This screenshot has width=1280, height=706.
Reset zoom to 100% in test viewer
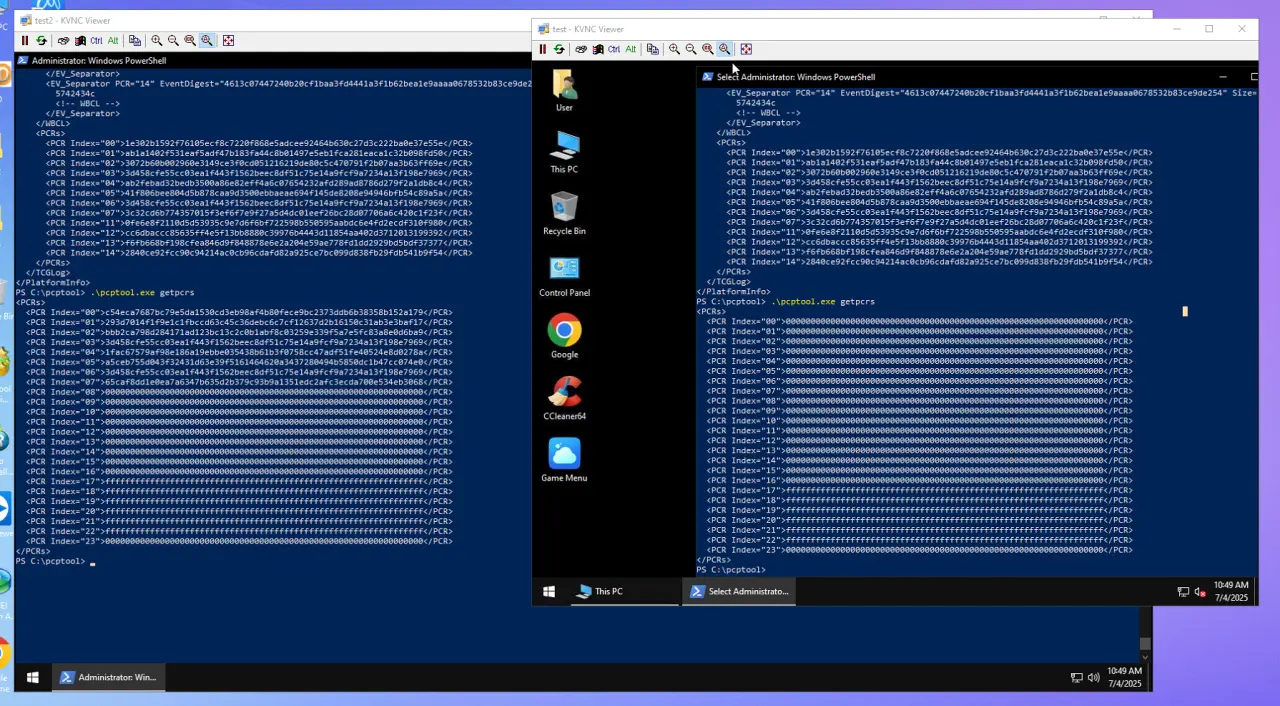tap(707, 49)
